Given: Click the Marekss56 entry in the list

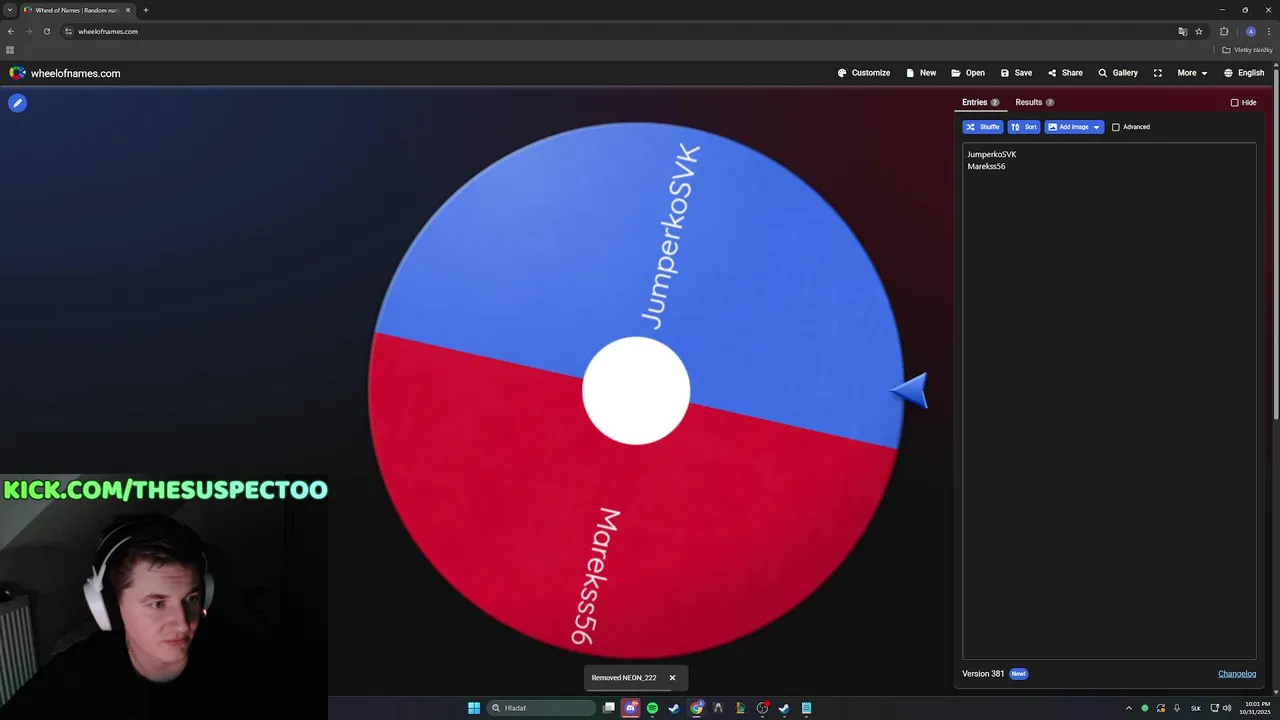Looking at the screenshot, I should click(986, 166).
